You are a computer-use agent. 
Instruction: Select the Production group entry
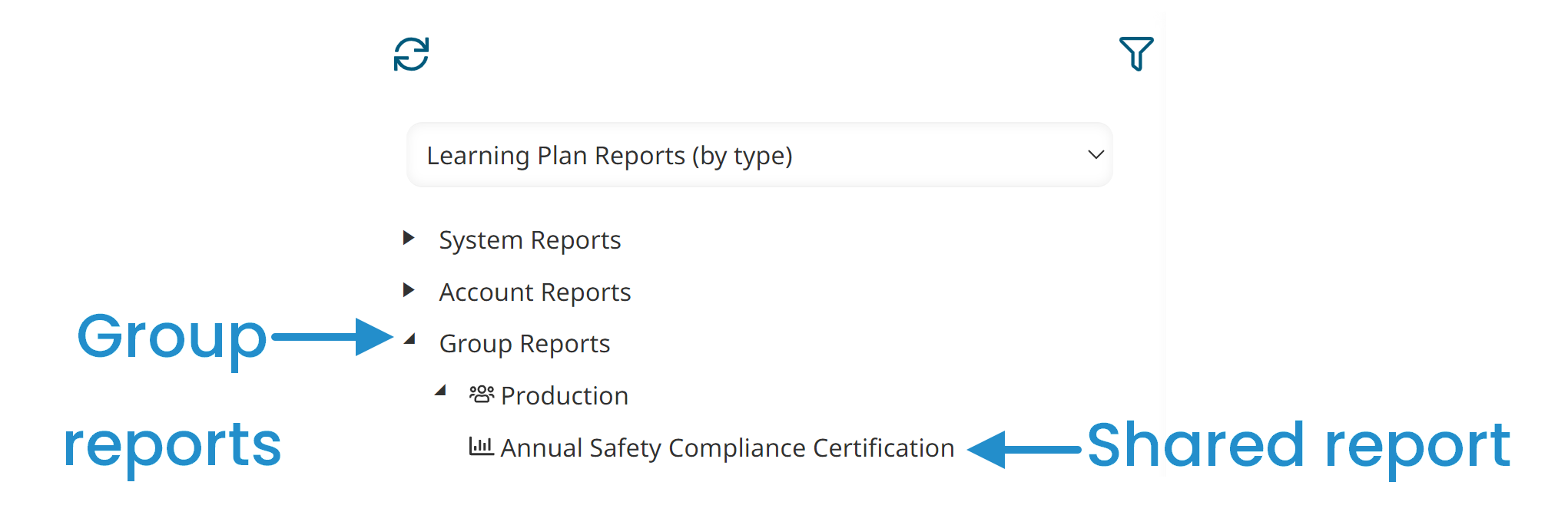point(564,395)
